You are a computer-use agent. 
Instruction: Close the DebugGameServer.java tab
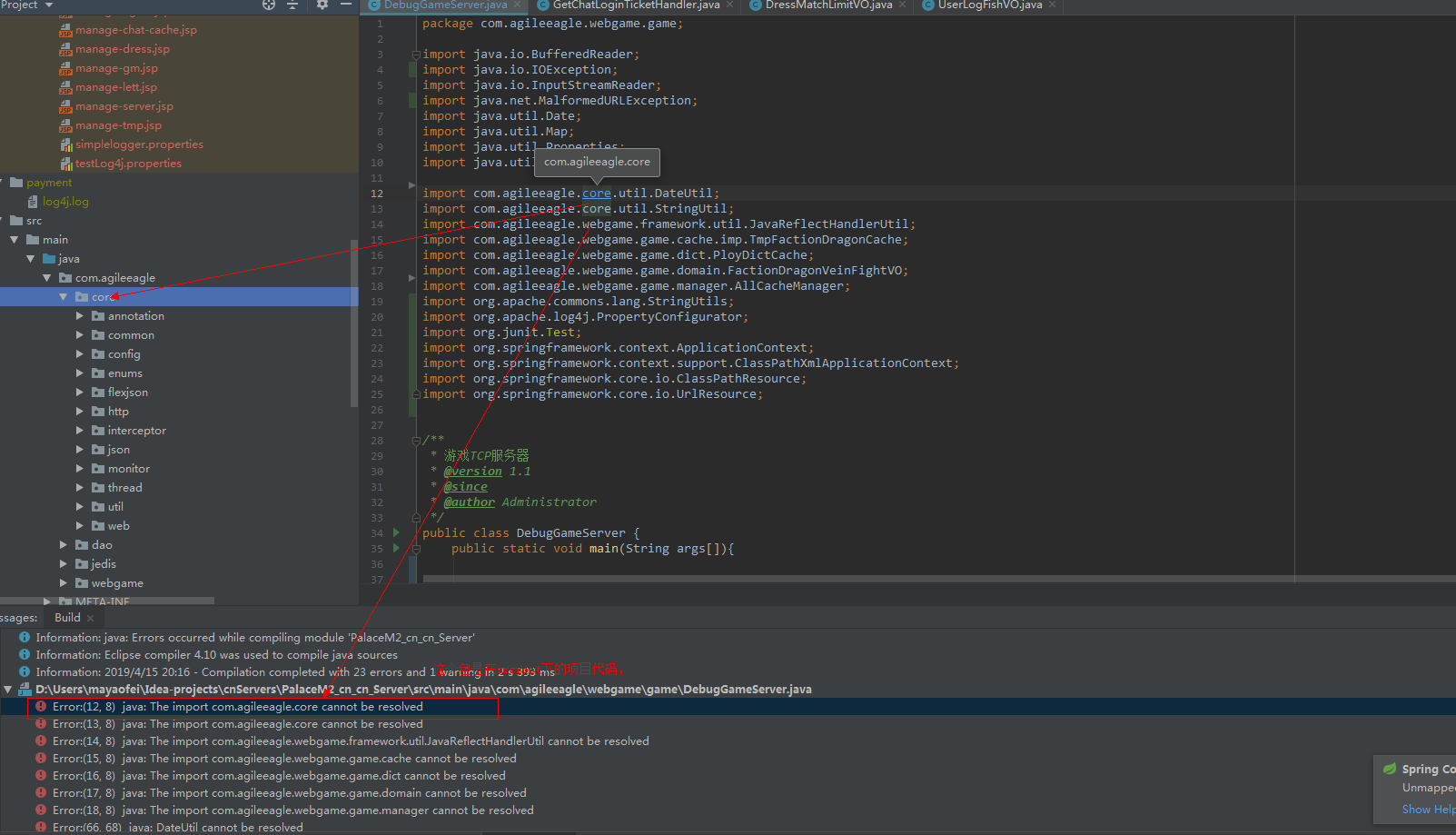coord(517,5)
